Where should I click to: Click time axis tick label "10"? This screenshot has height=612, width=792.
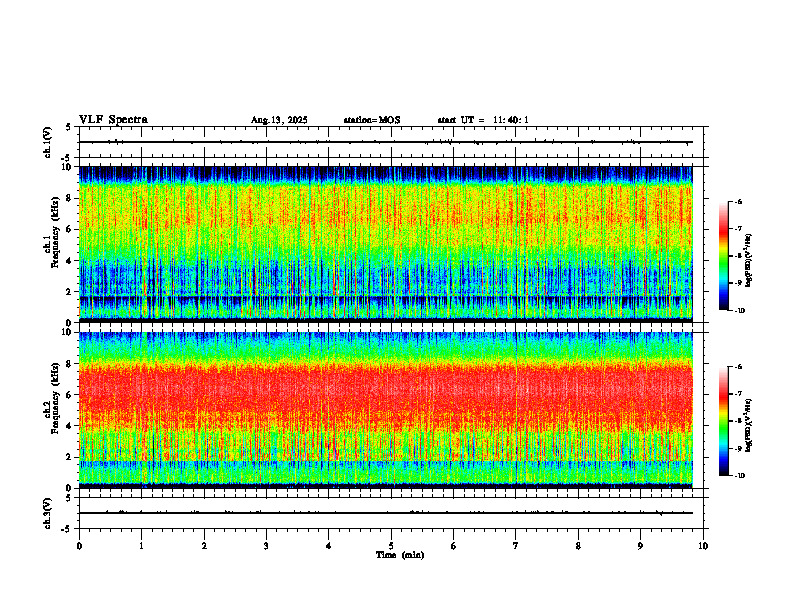703,546
